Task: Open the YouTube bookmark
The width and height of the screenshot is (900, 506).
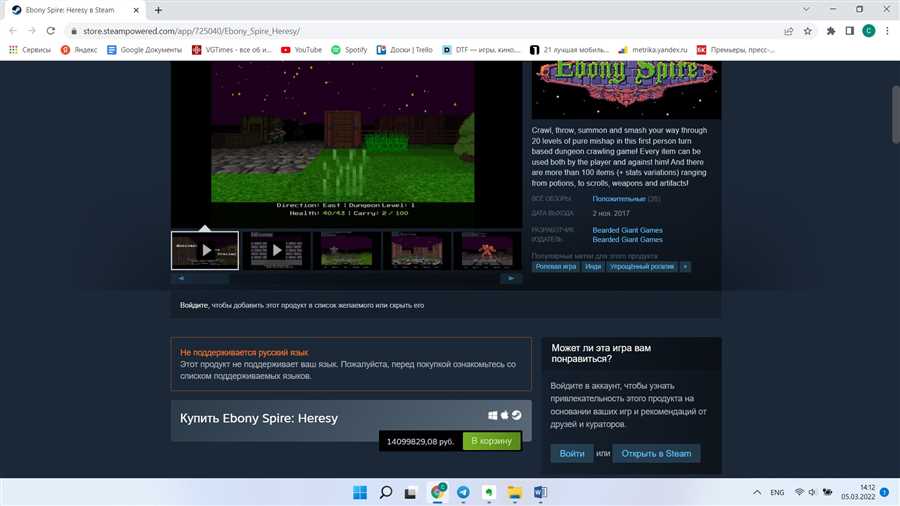Action: (301, 50)
